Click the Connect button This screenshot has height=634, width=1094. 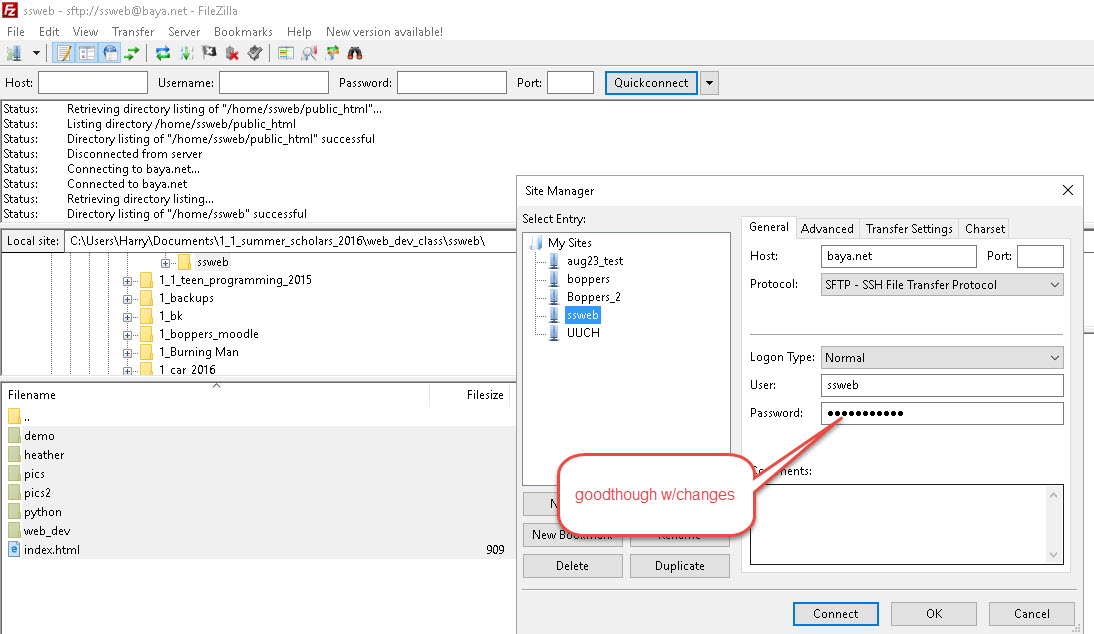pyautogui.click(x=835, y=614)
